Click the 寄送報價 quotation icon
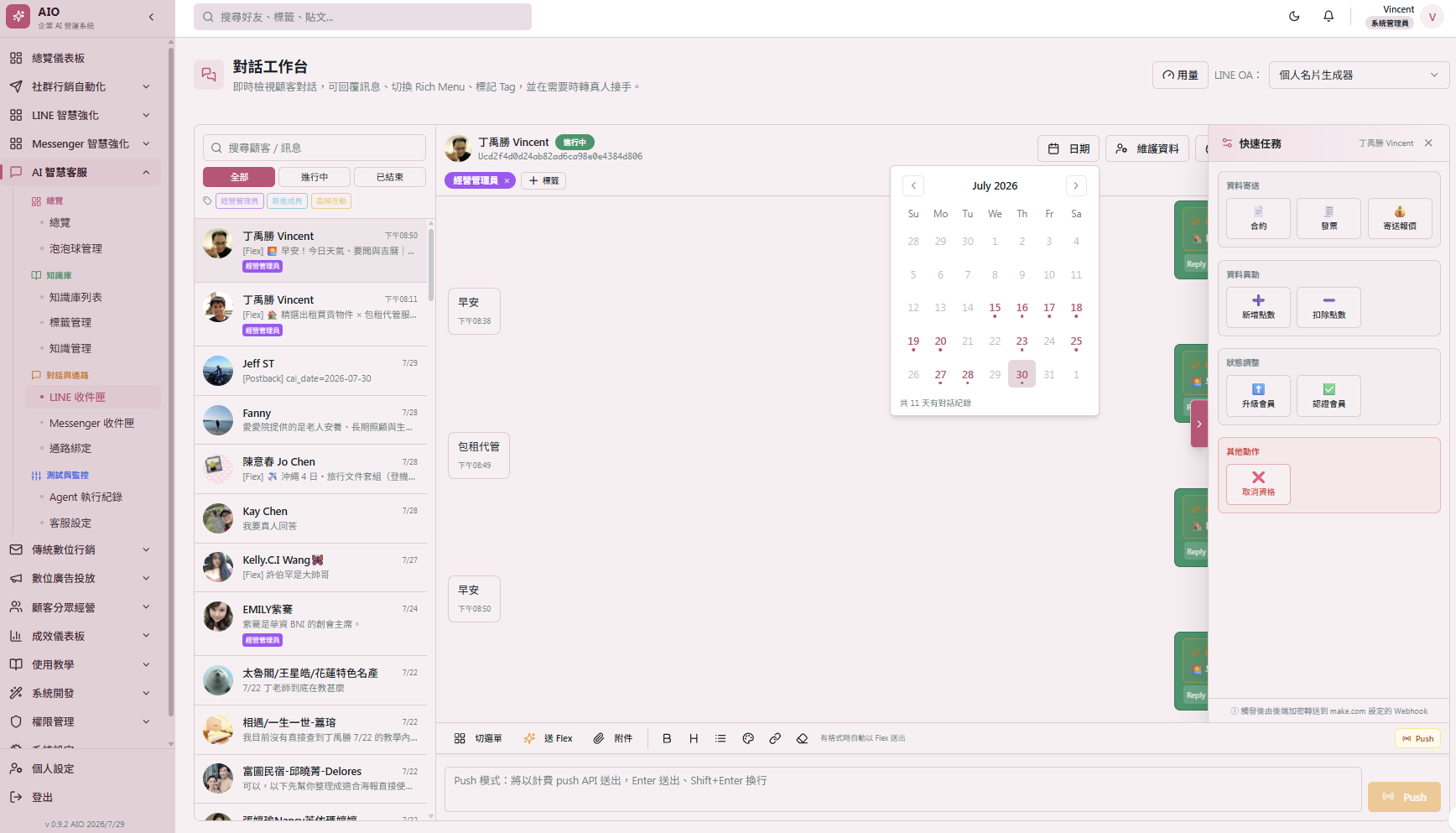1456x833 pixels. (1400, 218)
